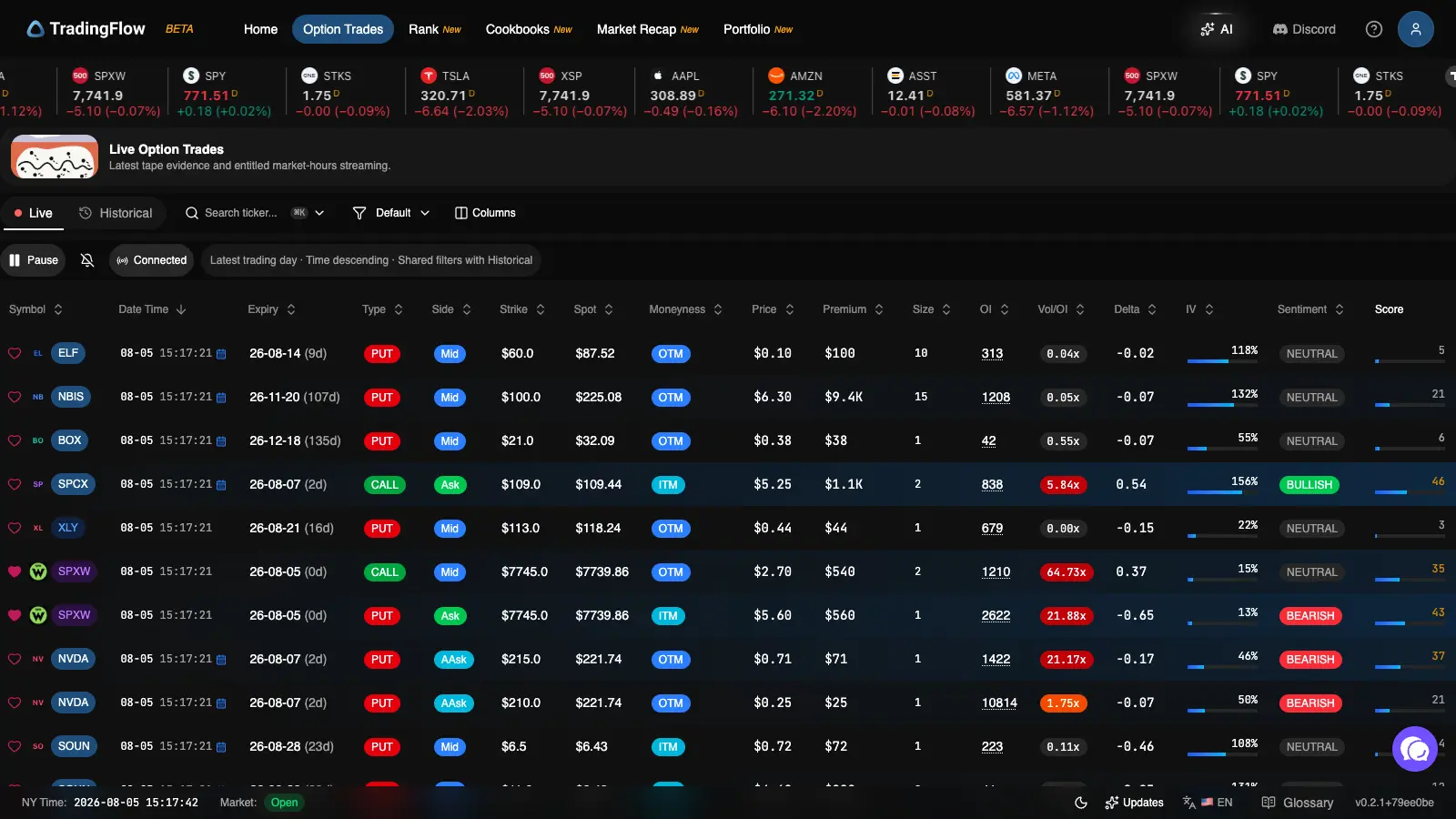Screen dimensions: 1456x819
Task: Toggle the muted notification bell icon
Action: [87, 260]
